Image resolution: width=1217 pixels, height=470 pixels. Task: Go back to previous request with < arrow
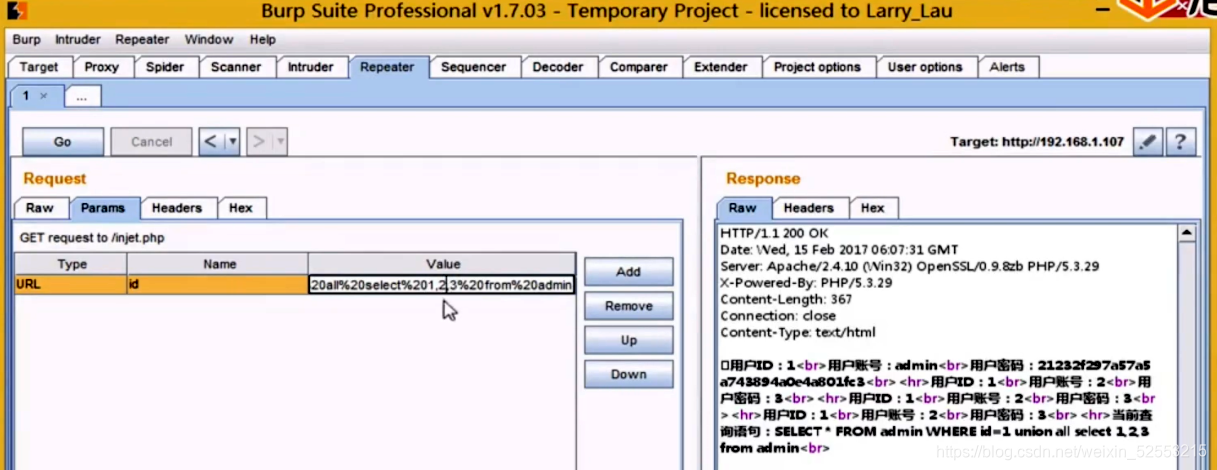[211, 142]
